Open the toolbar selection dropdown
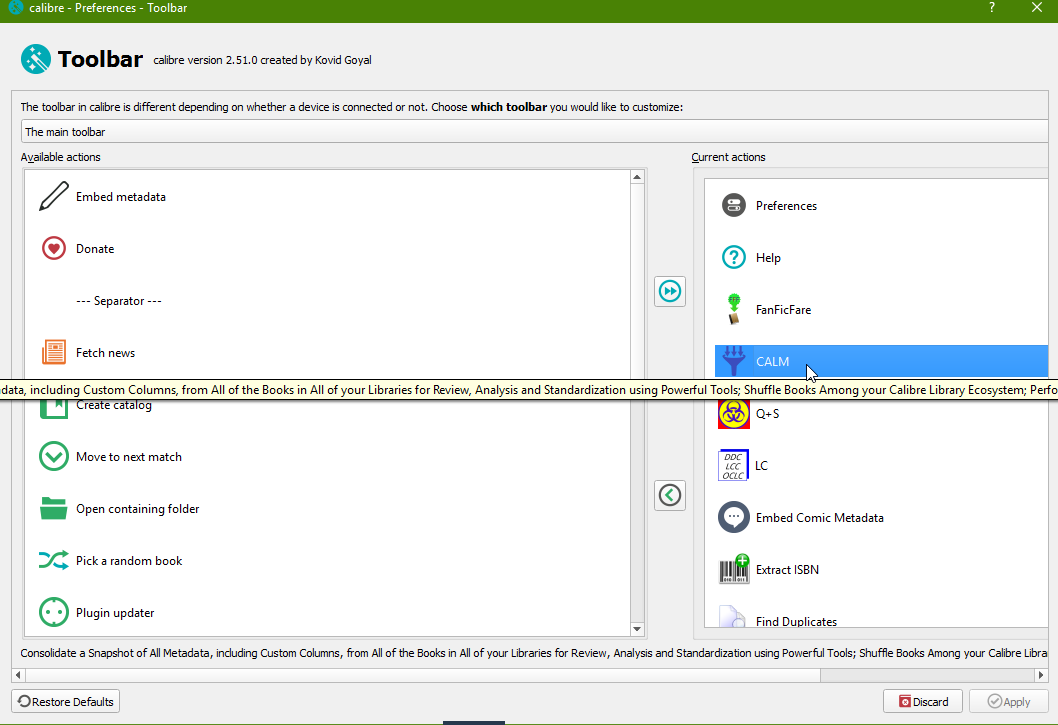 (x=534, y=132)
